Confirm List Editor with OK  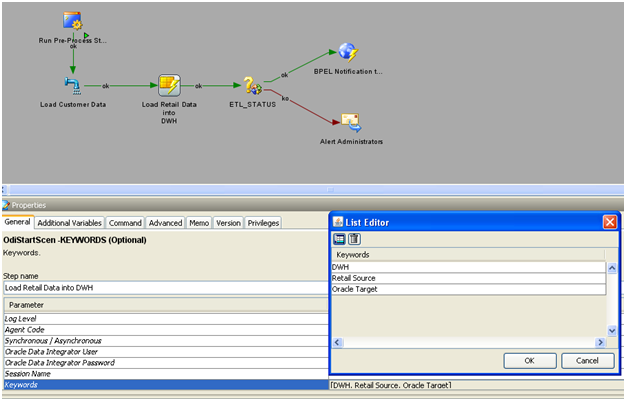pyautogui.click(x=530, y=361)
